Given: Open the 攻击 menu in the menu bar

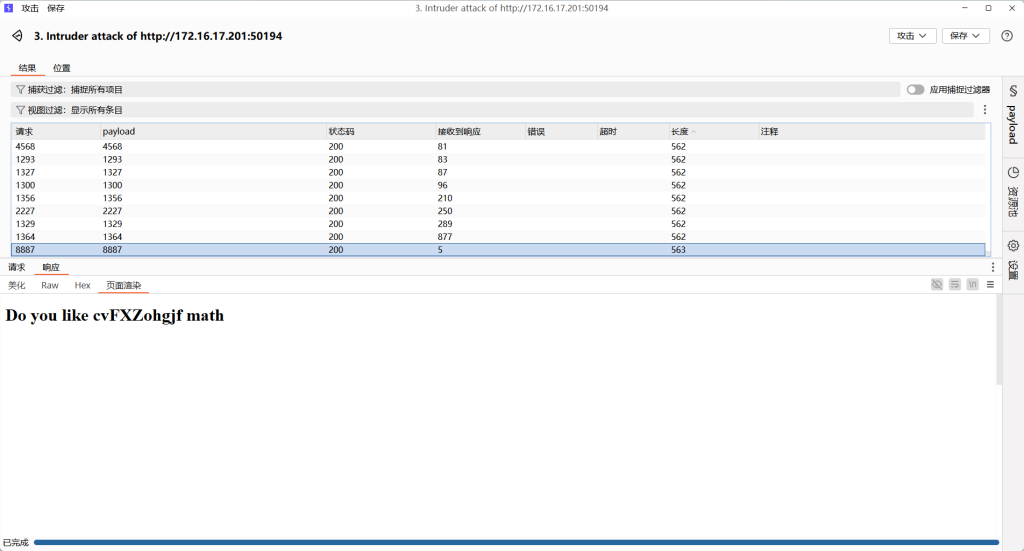Looking at the screenshot, I should [x=30, y=8].
